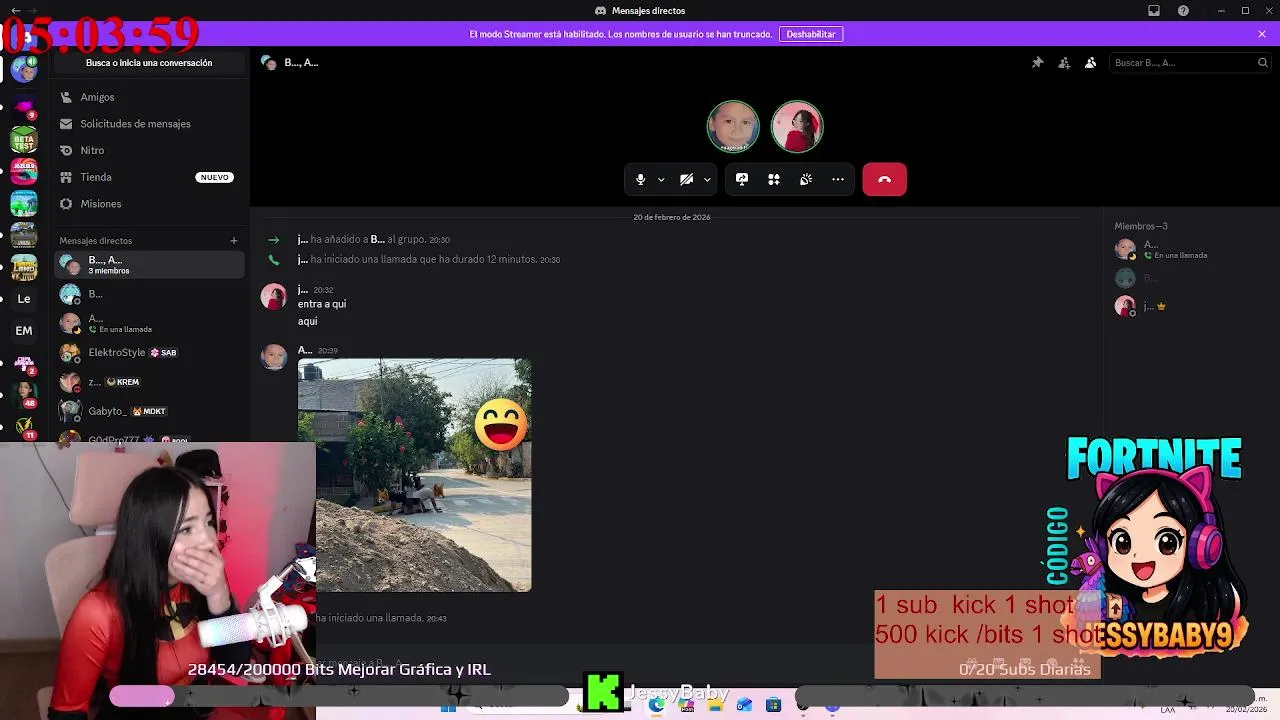Click the '20 de febrero de 2026' date divider
The height and width of the screenshot is (720, 1280).
672,217
